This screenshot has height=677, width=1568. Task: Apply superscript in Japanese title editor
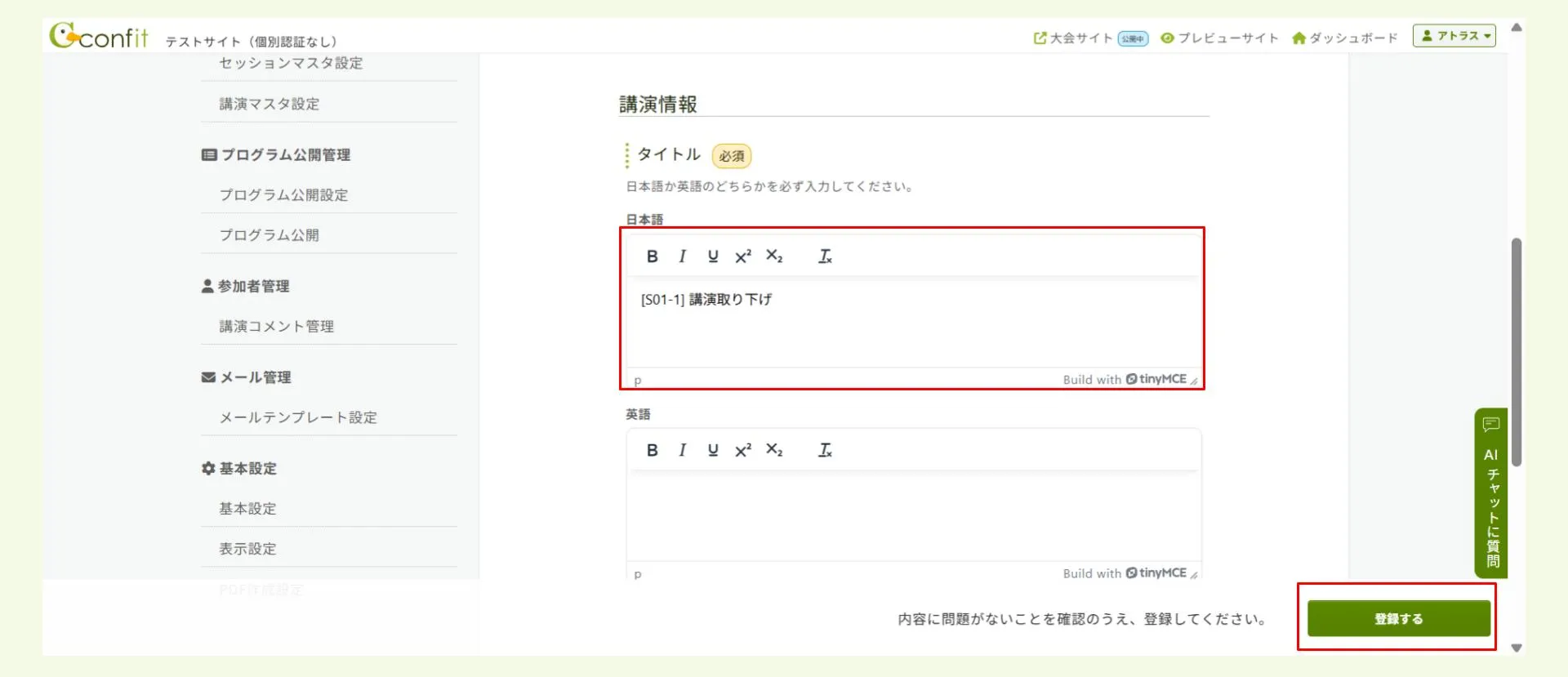coord(743,256)
